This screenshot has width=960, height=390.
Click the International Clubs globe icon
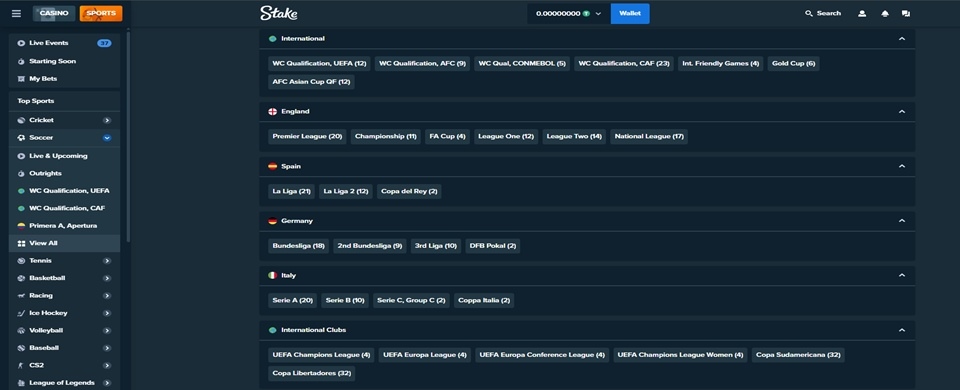(272, 330)
